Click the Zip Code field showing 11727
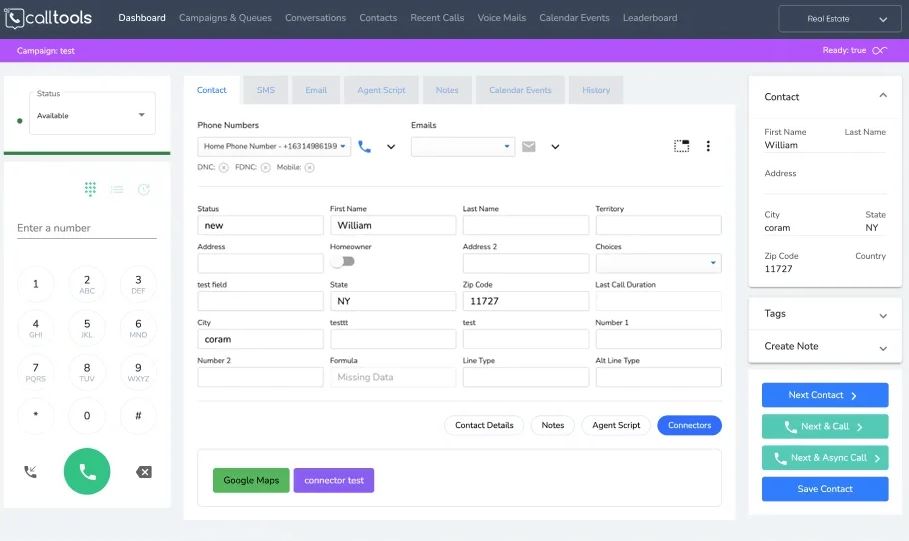Viewport: 909px width, 541px height. pos(526,301)
